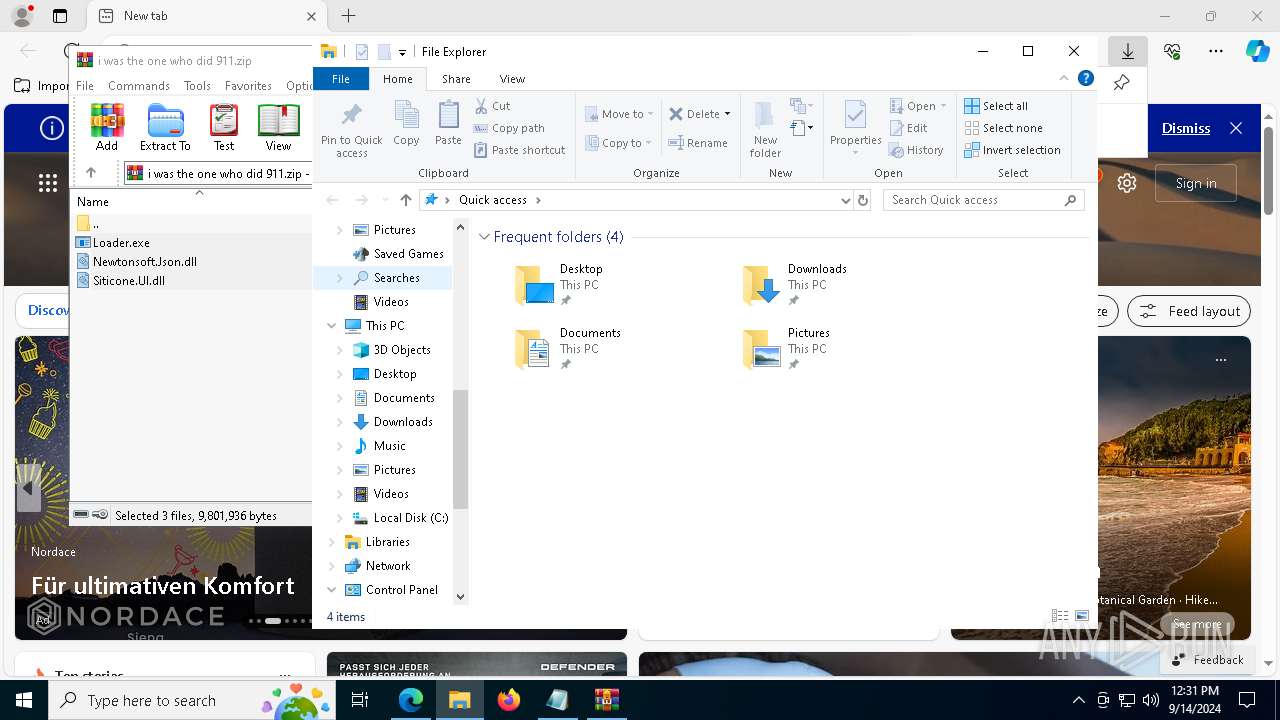Open Task View on taskbar
The height and width of the screenshot is (720, 1280).
[x=360, y=700]
